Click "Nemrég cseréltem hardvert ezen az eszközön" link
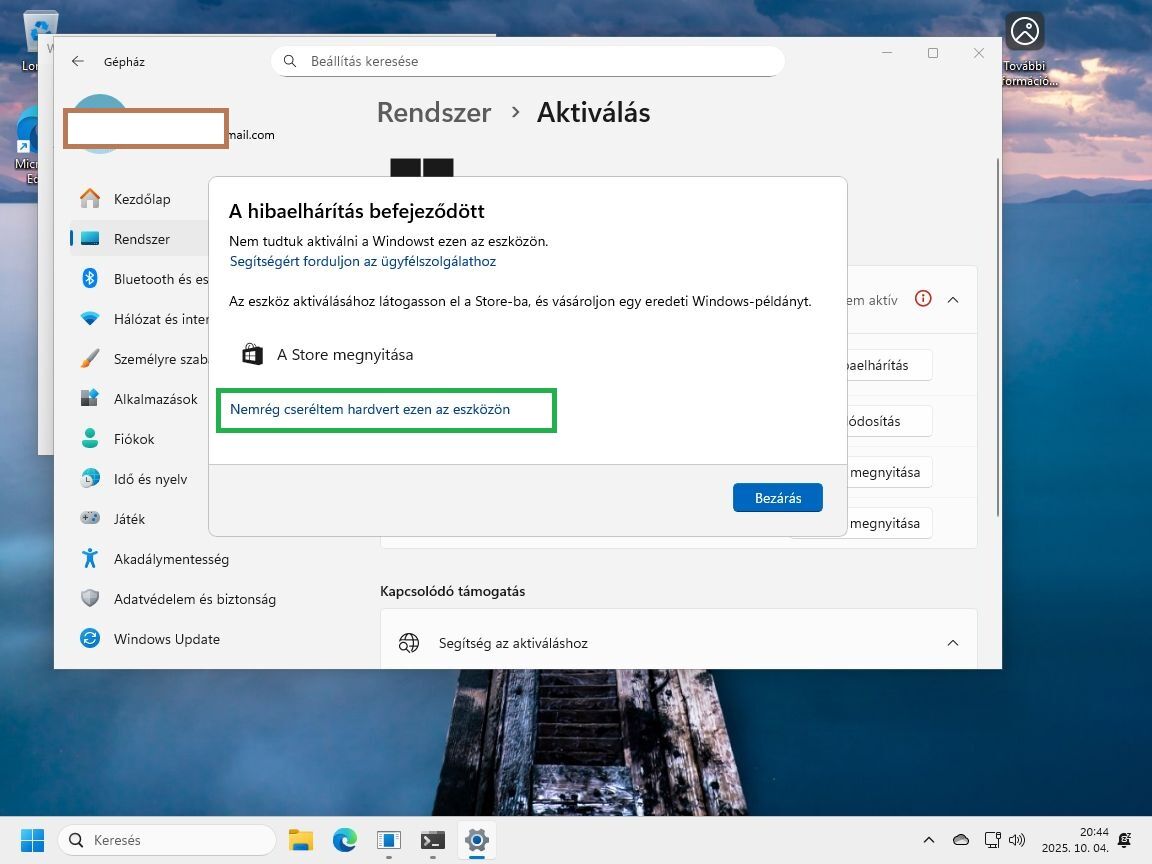Viewport: 1152px width, 864px height. pos(370,409)
